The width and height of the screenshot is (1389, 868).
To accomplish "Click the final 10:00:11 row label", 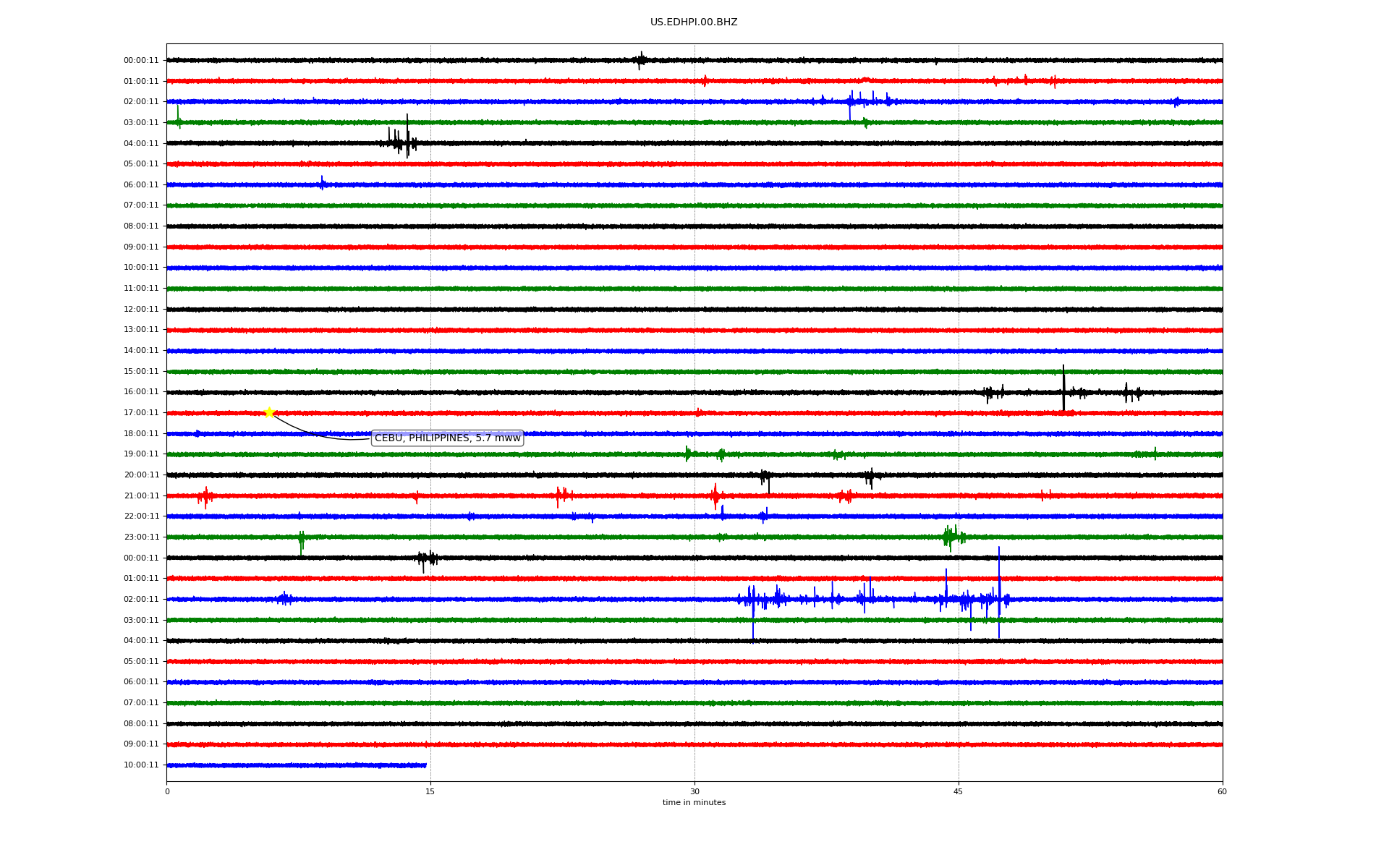I will pos(141,765).
